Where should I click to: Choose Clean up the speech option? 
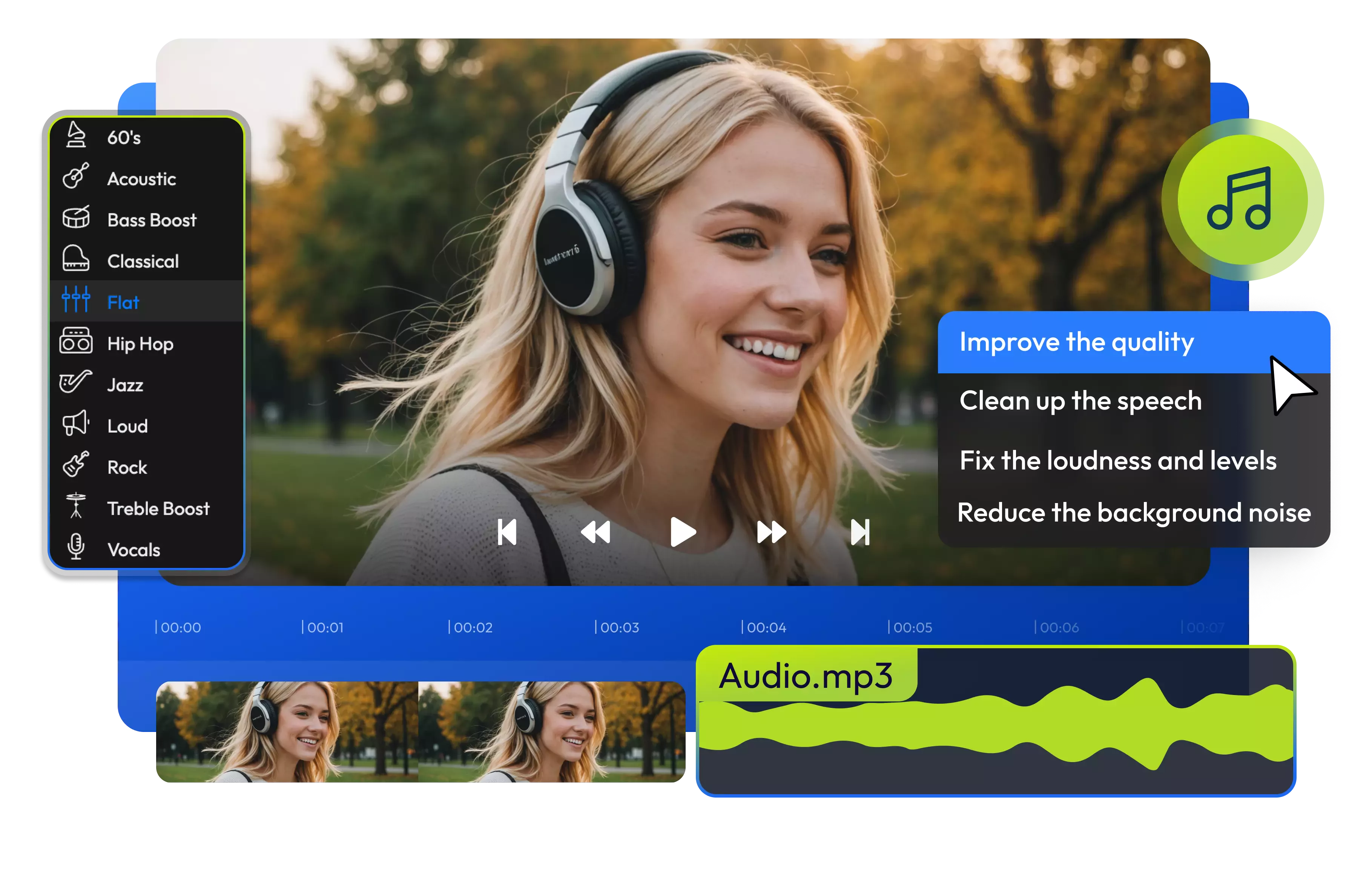click(x=1080, y=401)
